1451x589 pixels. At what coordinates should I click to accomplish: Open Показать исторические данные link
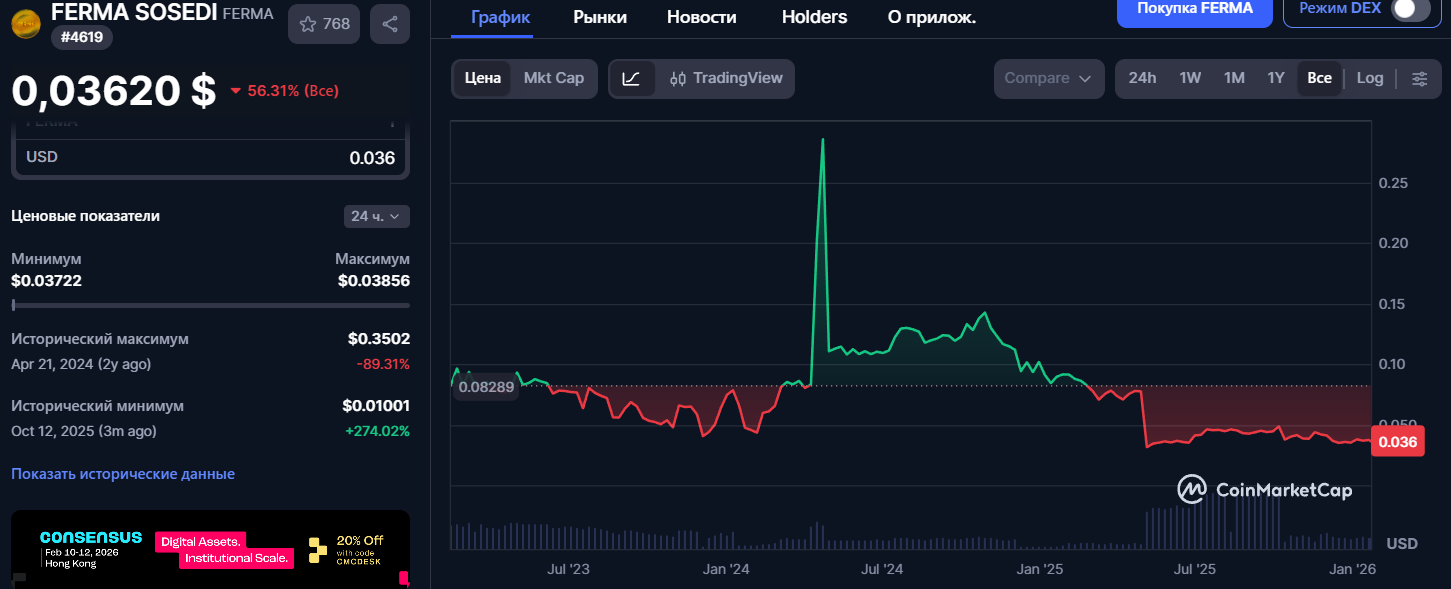123,474
